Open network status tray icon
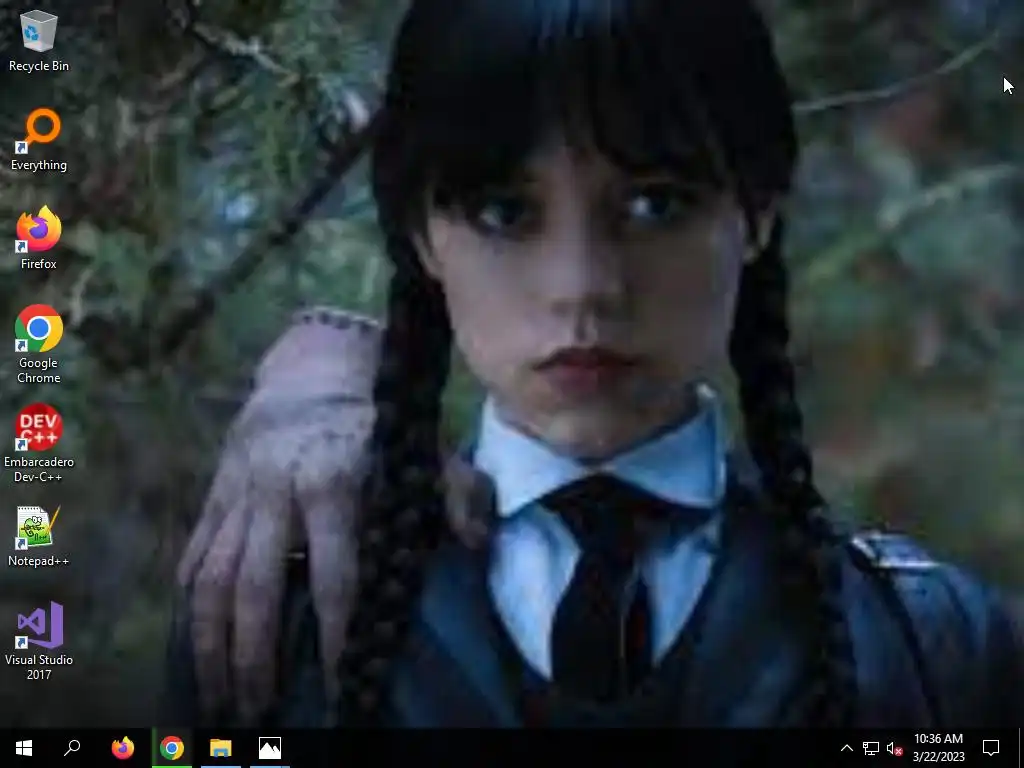 coord(871,748)
